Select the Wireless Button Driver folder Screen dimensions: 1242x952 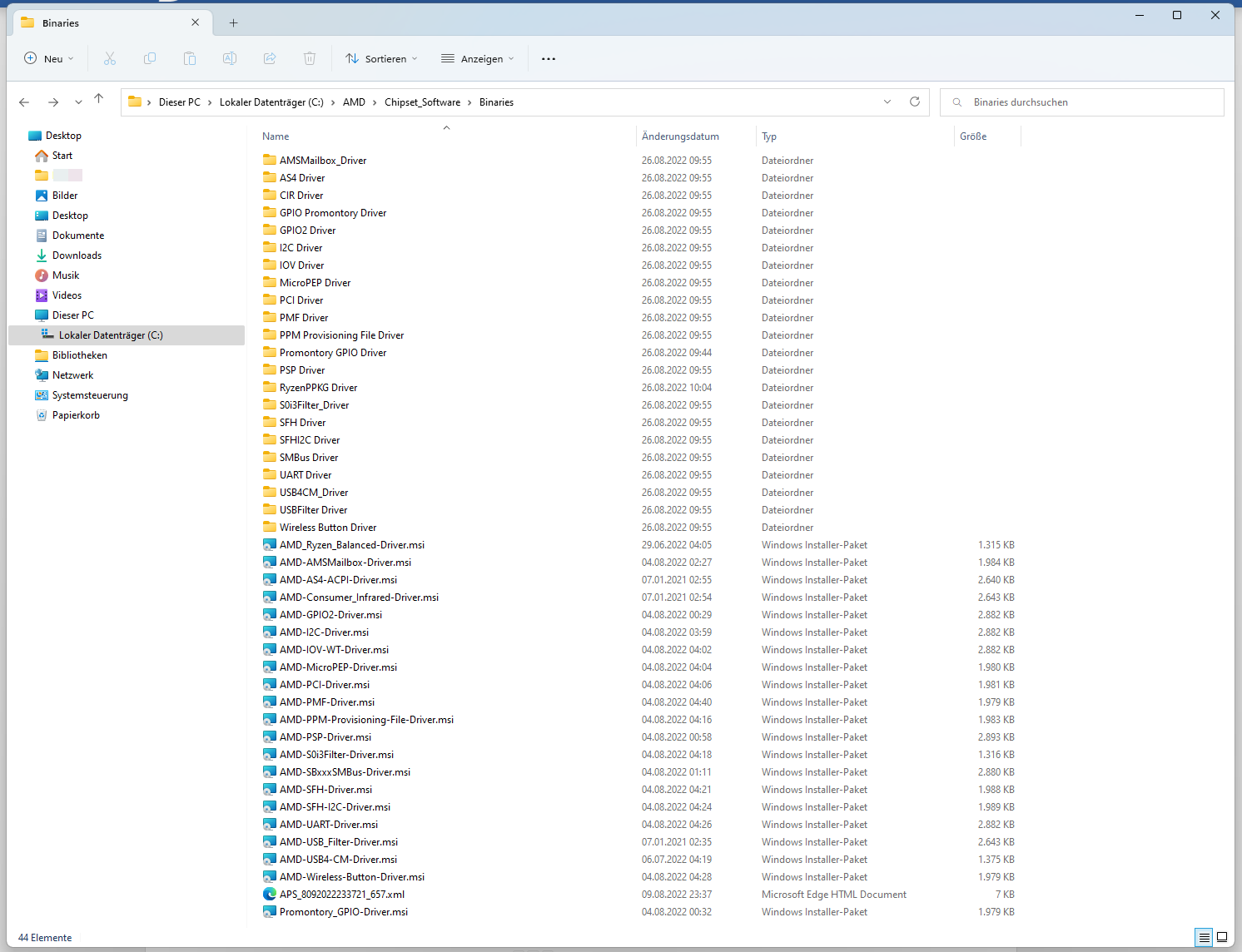click(328, 528)
